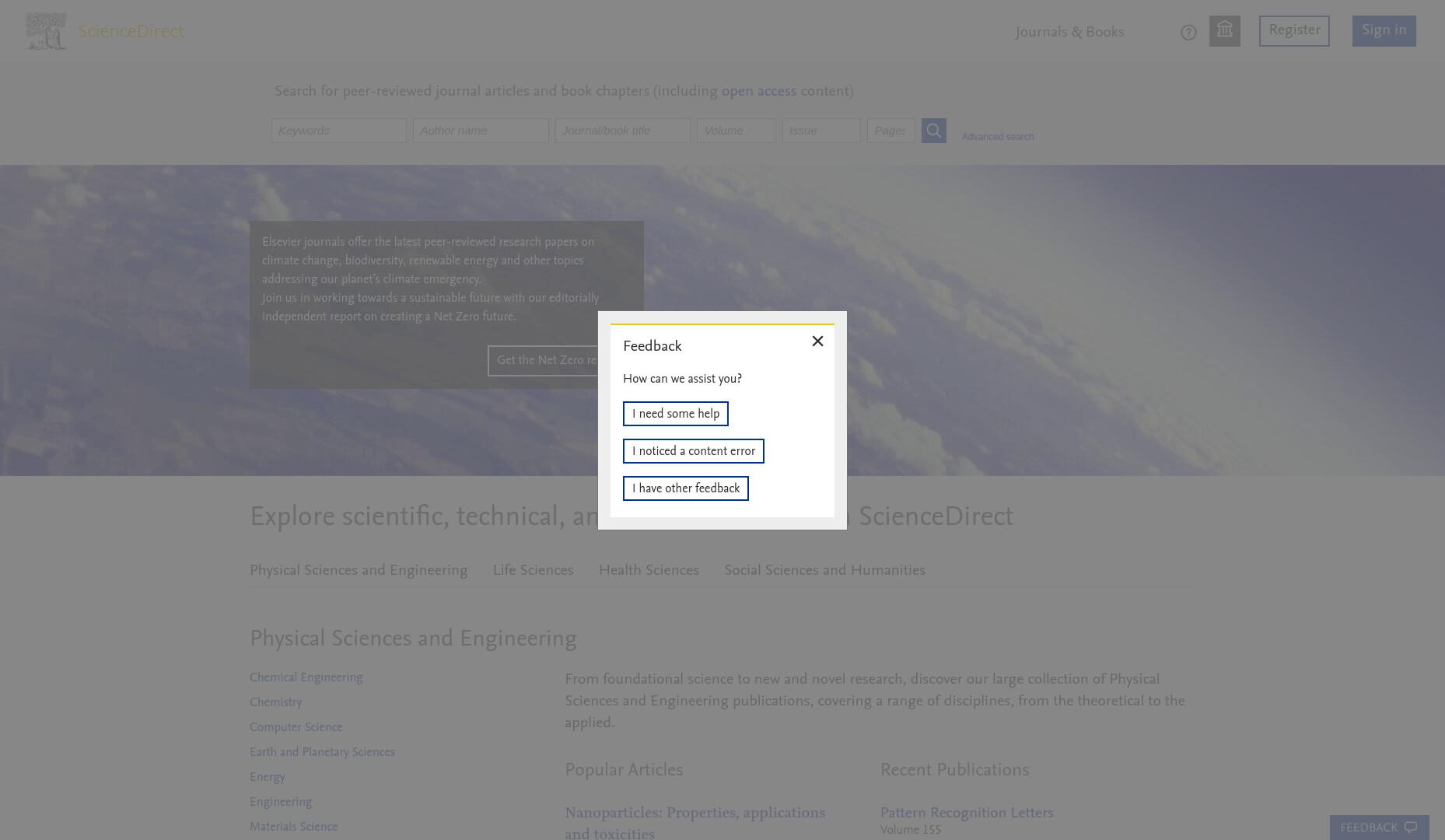Viewport: 1445px width, 840px height.
Task: Switch to Physical Sciences and Engineering tab
Action: click(x=359, y=571)
